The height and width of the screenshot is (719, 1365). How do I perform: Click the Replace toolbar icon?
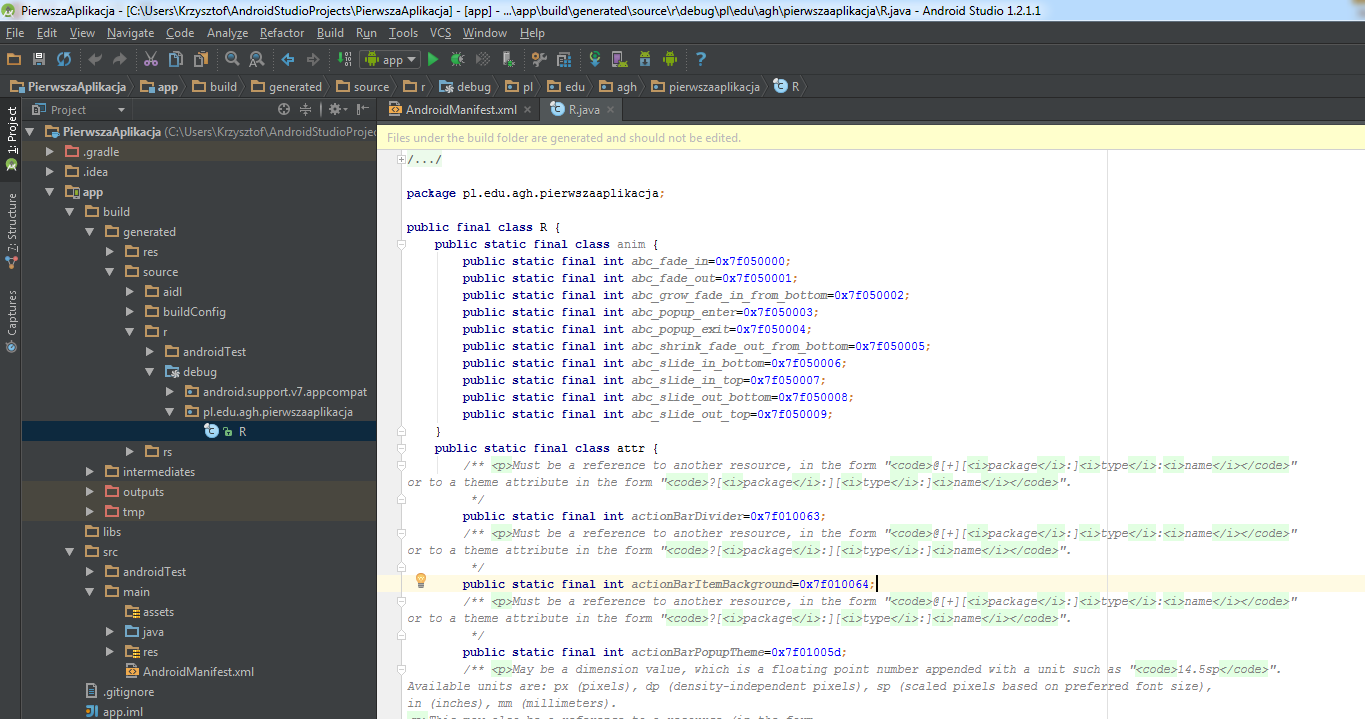click(x=257, y=60)
